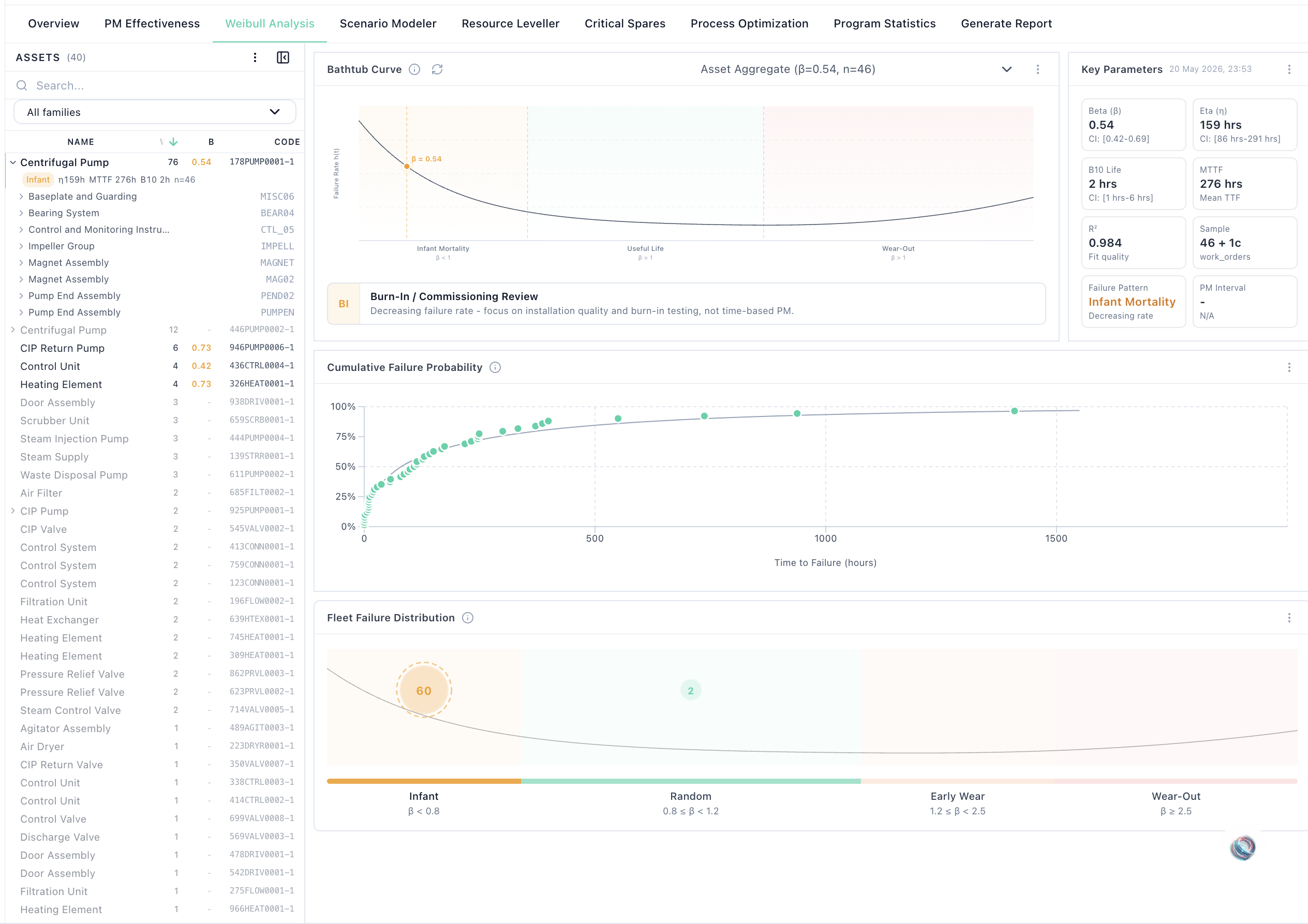Image resolution: width=1308 pixels, height=924 pixels.
Task: Open the Critical Spares tab
Action: [x=625, y=23]
